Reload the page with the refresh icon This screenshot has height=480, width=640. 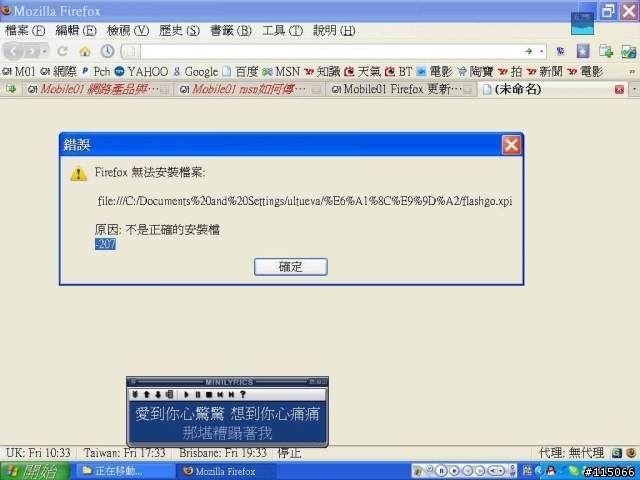point(62,51)
